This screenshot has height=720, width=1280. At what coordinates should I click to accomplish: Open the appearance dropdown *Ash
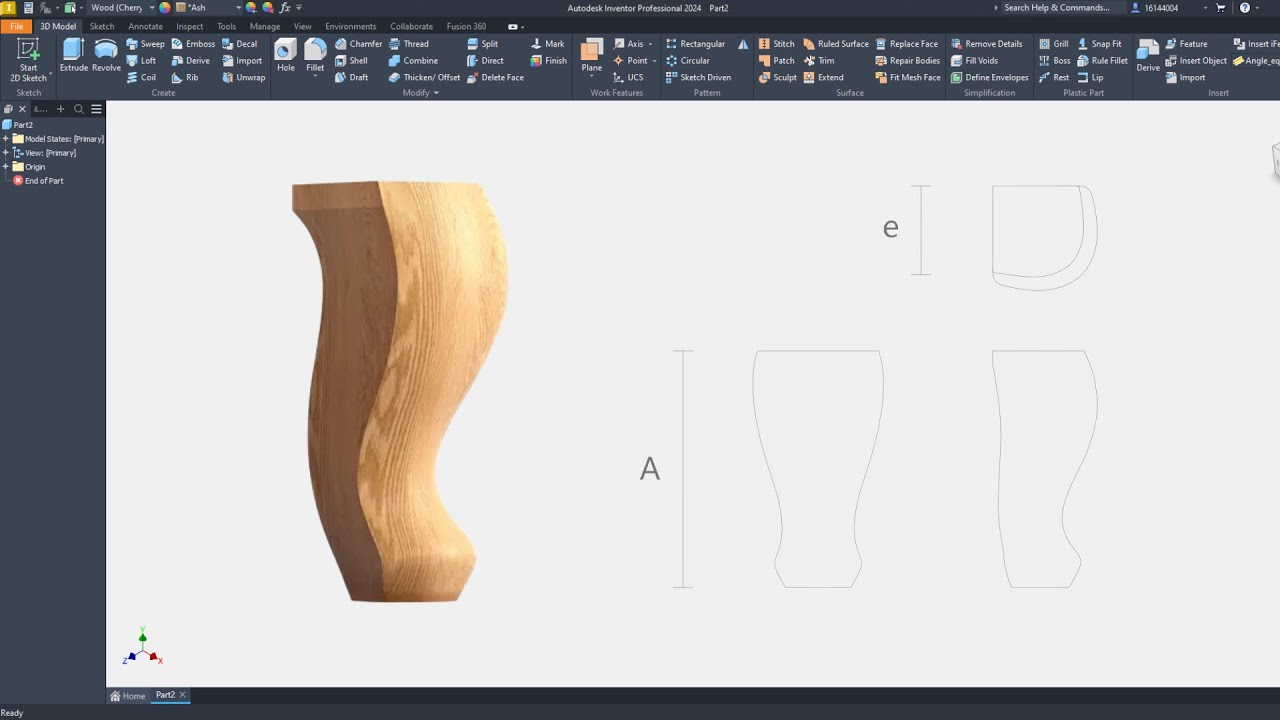(x=208, y=8)
